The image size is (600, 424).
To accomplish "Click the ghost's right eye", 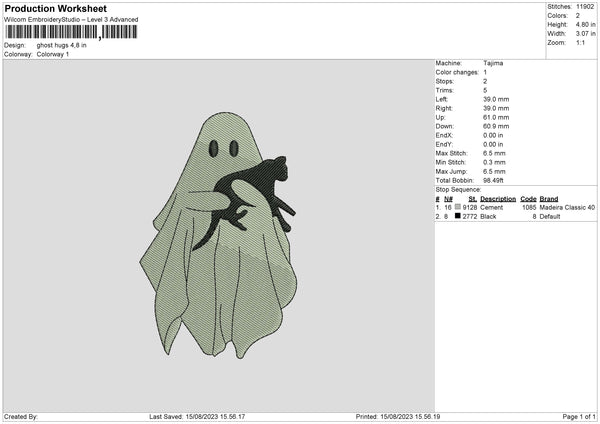I will [x=232, y=149].
